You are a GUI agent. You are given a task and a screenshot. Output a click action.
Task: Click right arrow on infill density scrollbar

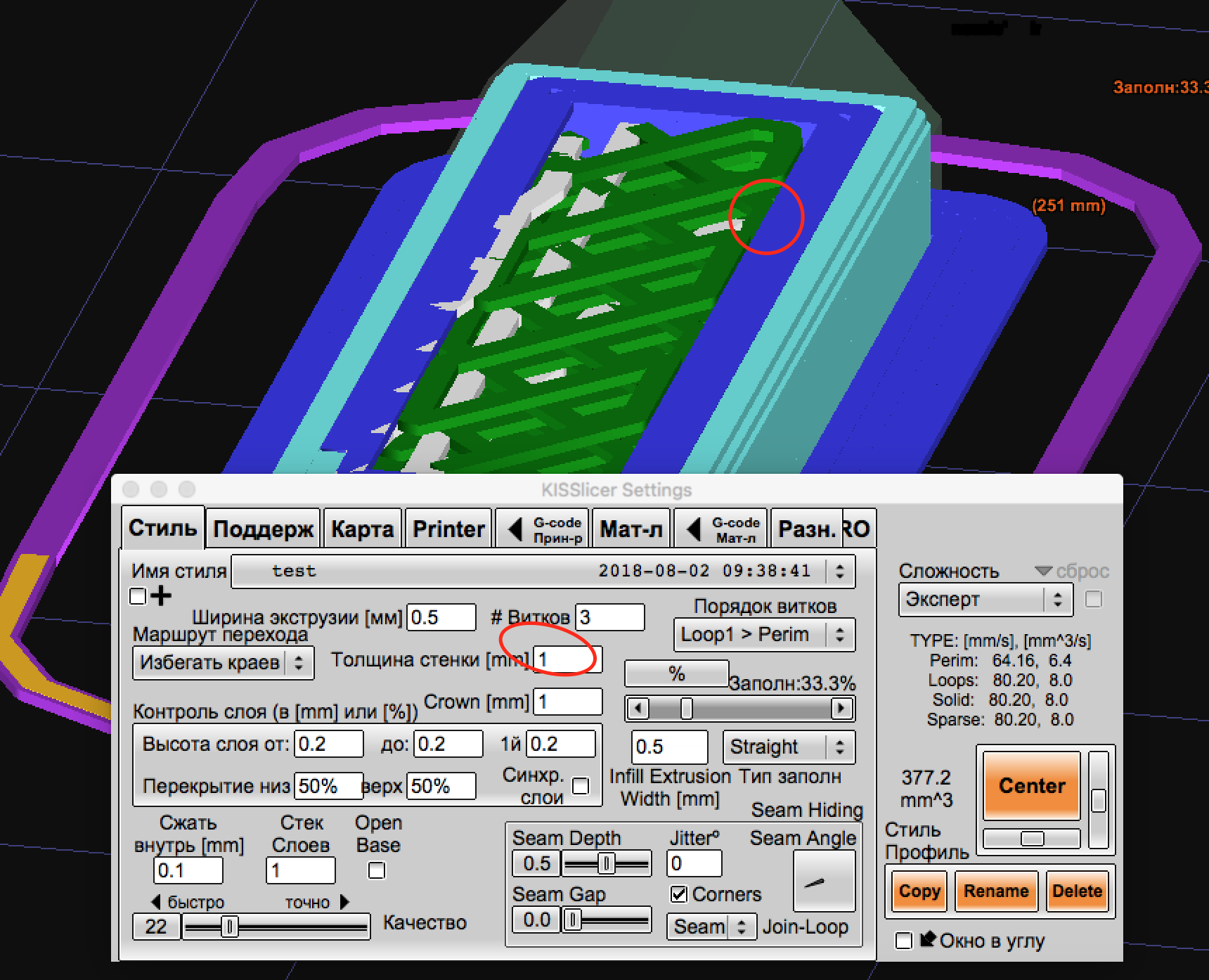841,708
